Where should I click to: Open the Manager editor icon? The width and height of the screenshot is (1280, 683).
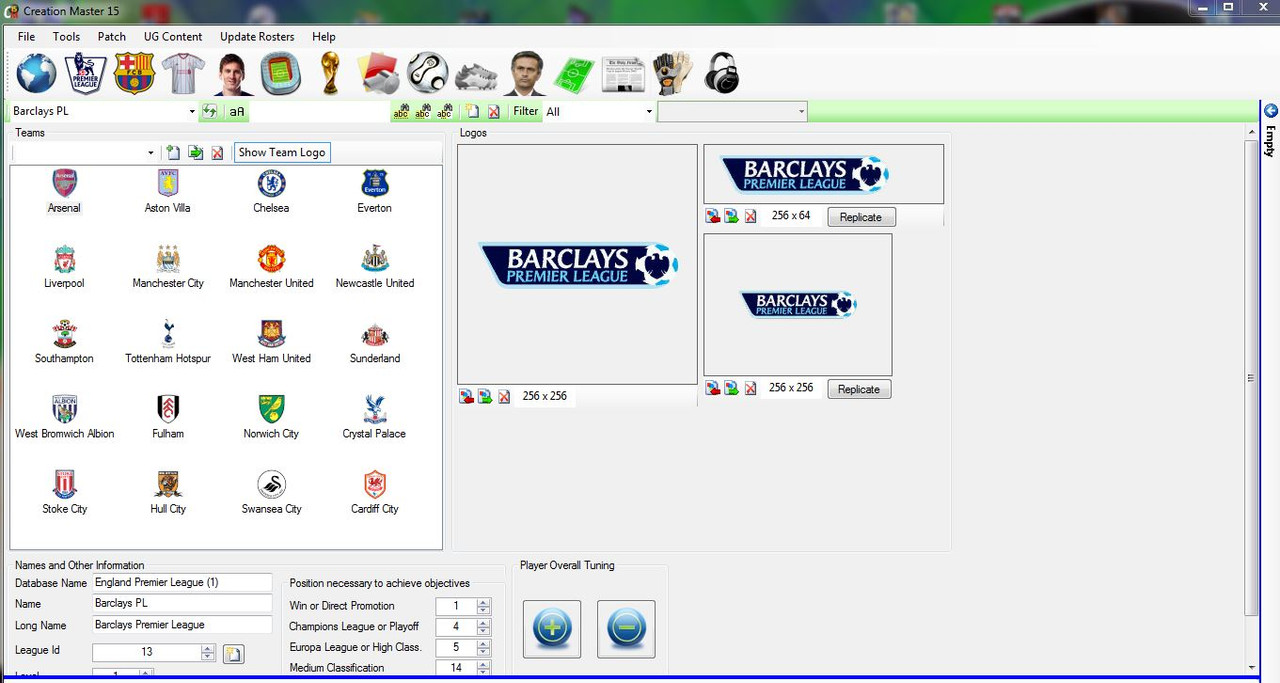[525, 74]
